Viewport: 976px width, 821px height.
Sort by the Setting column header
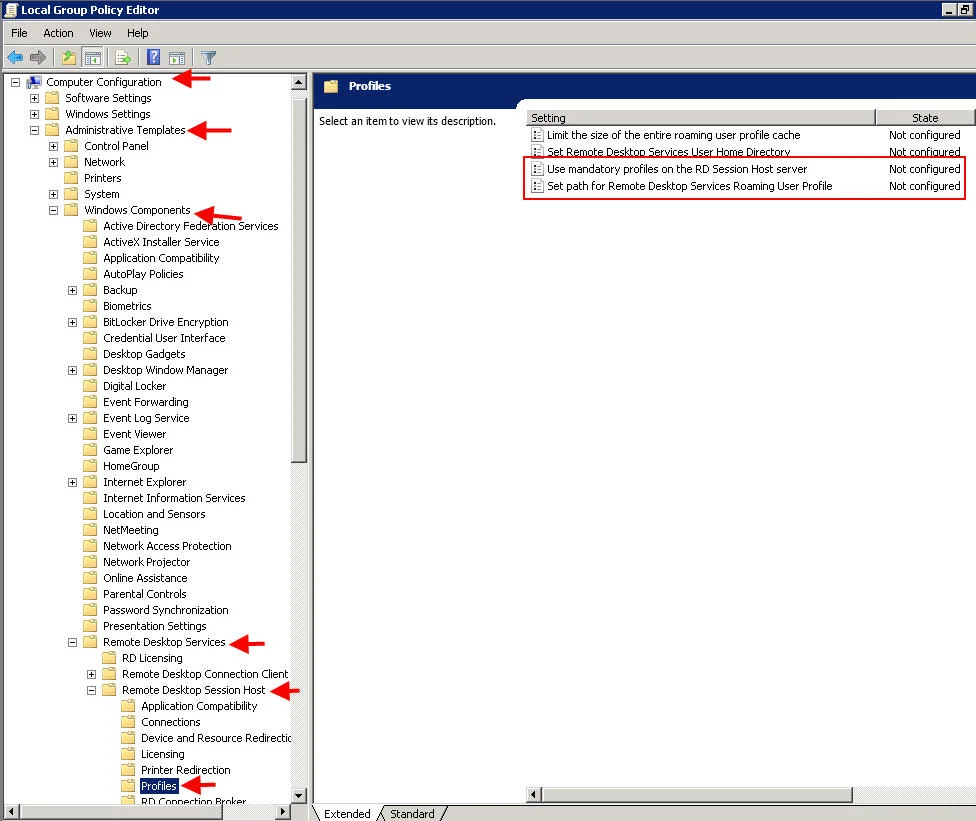click(x=700, y=118)
